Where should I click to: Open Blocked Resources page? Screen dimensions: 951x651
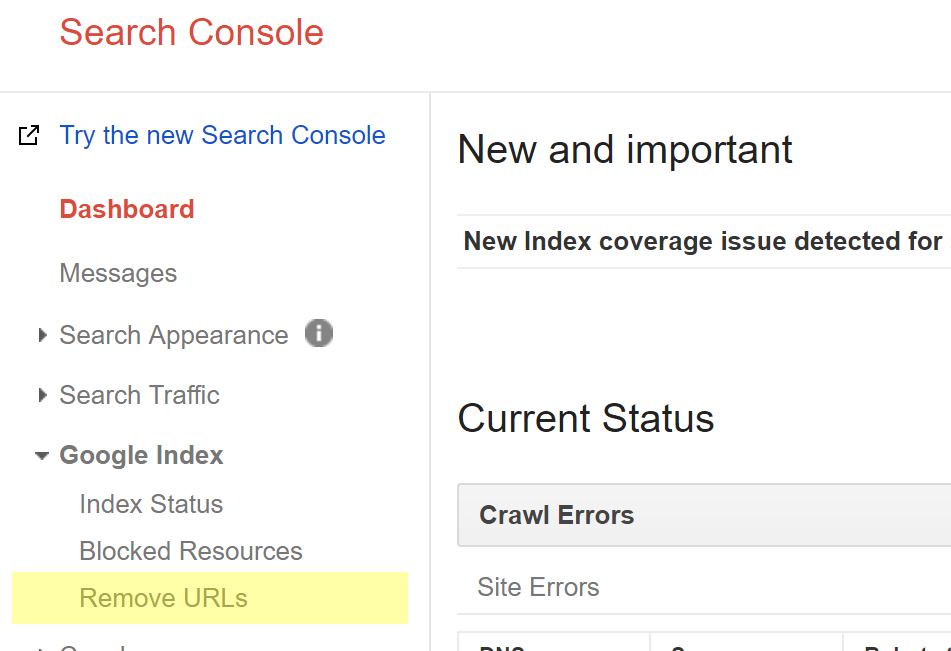tap(191, 551)
